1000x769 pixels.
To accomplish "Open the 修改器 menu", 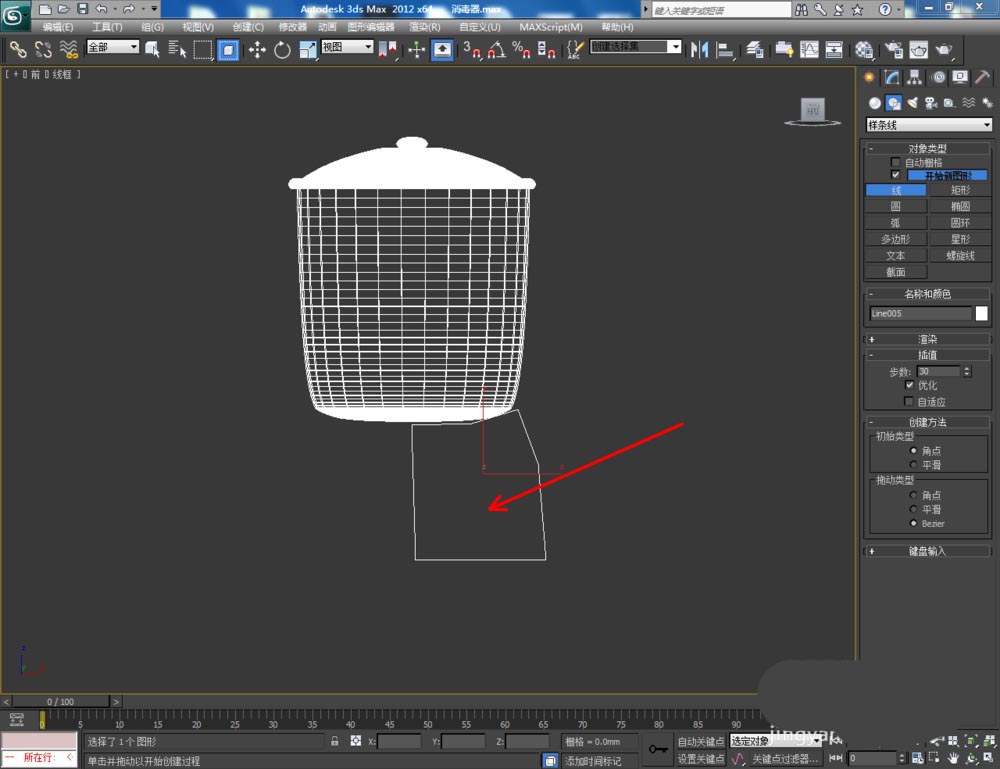I will tap(293, 27).
